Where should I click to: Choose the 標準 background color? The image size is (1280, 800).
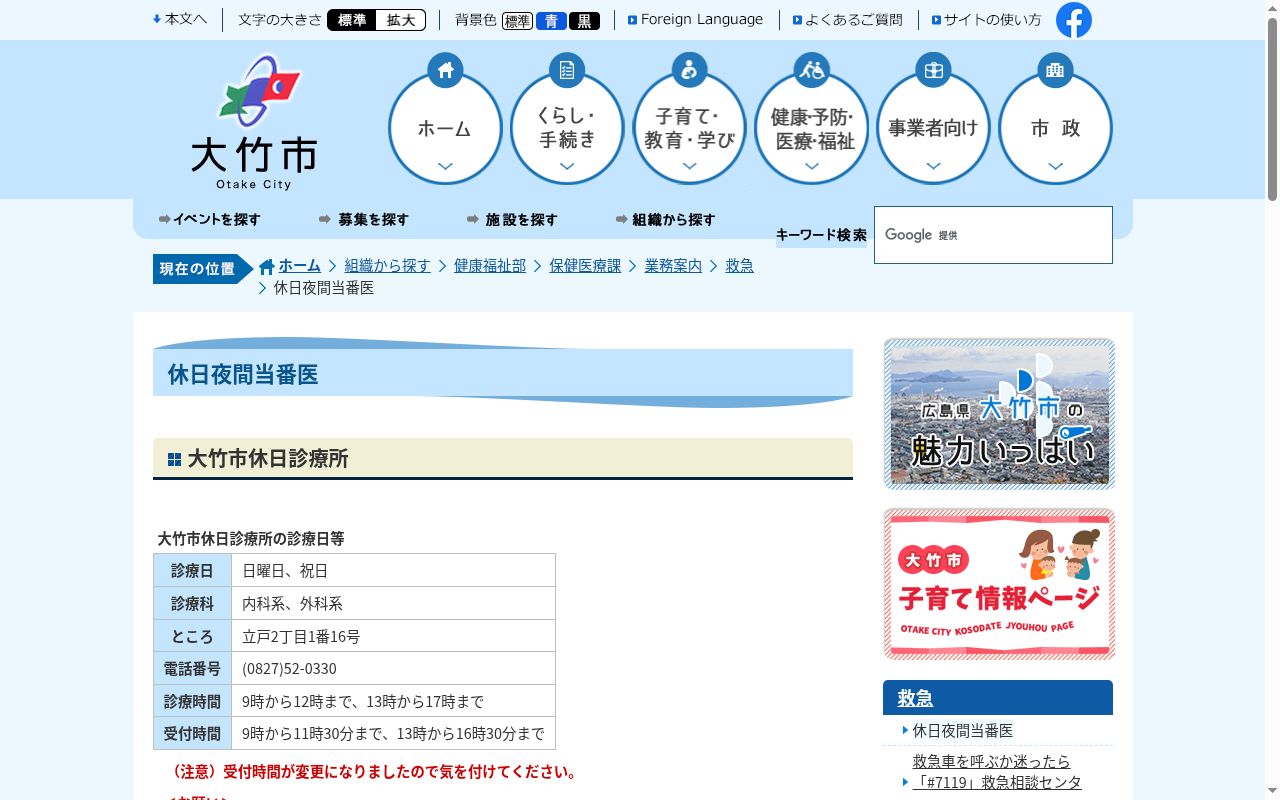(x=517, y=21)
